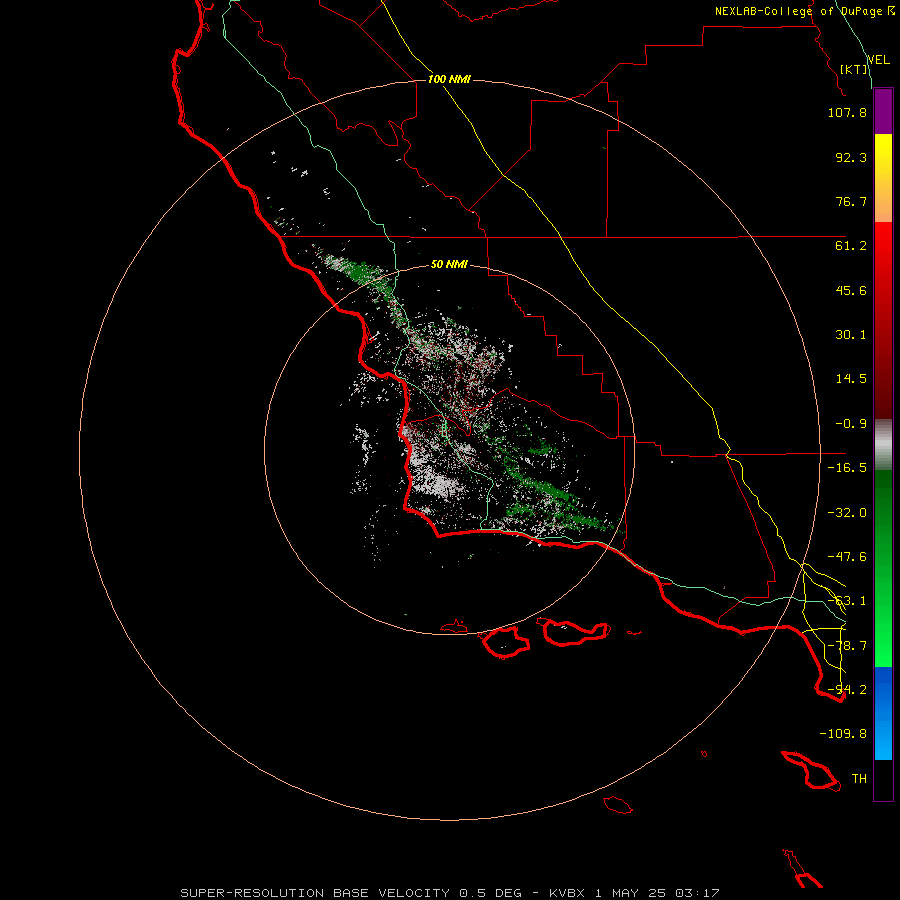Select the 45.6 scale value
The image size is (900, 900).
pyautogui.click(x=851, y=290)
